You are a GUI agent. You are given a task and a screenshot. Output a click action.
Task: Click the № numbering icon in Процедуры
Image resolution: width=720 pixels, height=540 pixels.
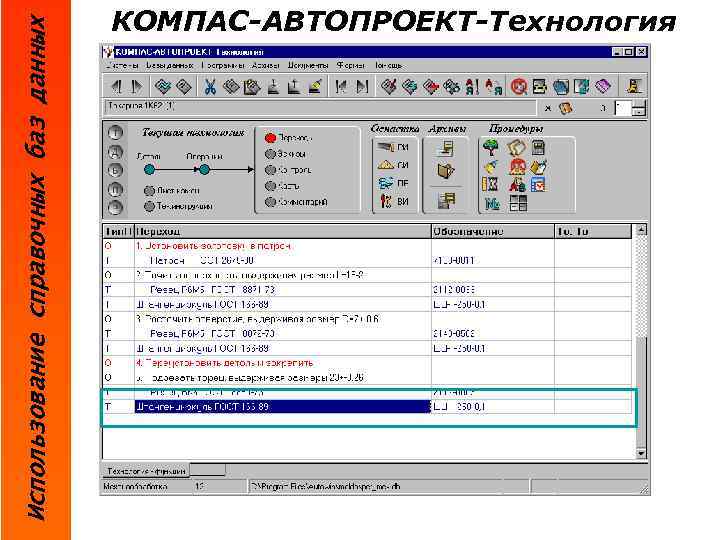tap(492, 203)
